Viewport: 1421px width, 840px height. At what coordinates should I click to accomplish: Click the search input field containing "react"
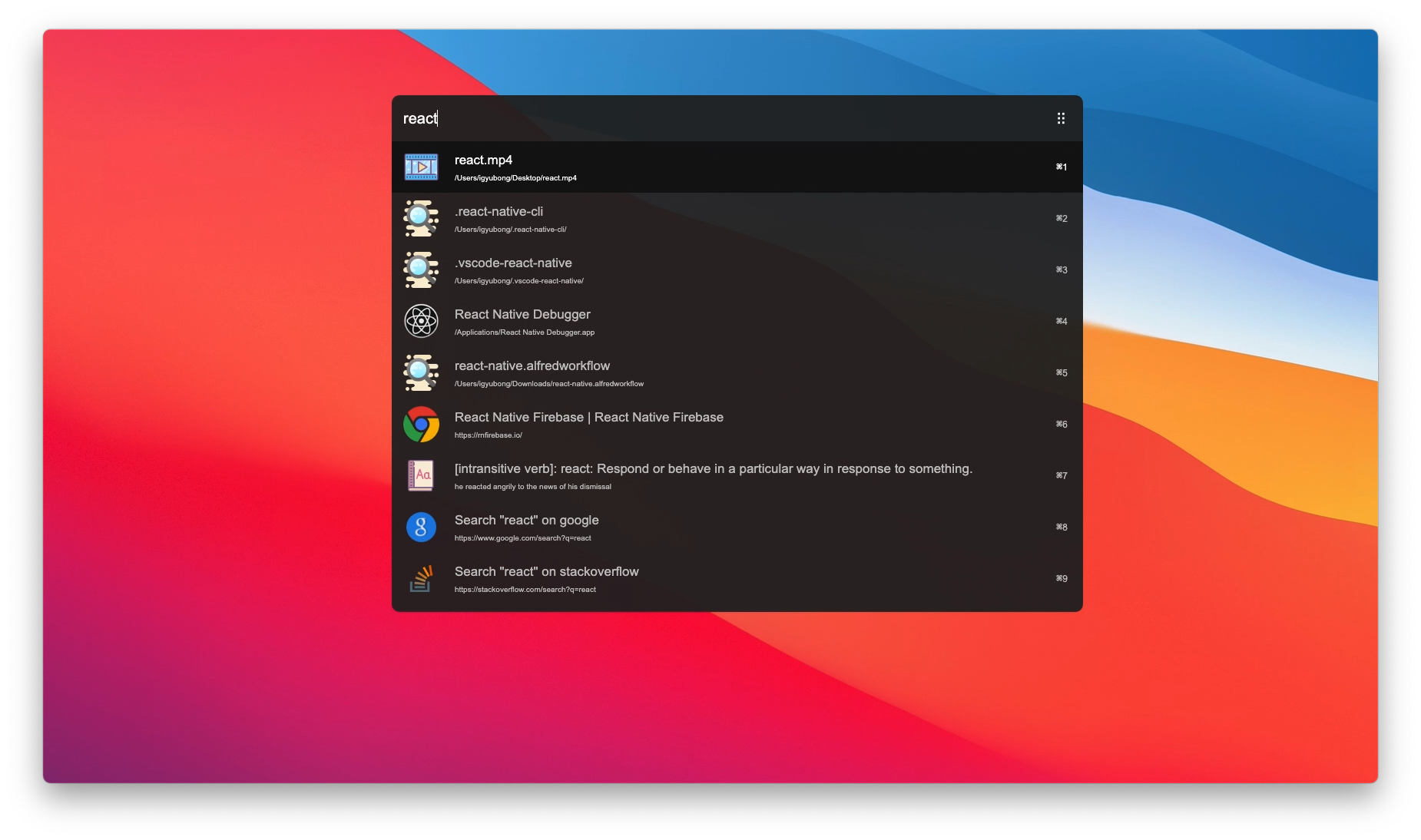point(722,118)
